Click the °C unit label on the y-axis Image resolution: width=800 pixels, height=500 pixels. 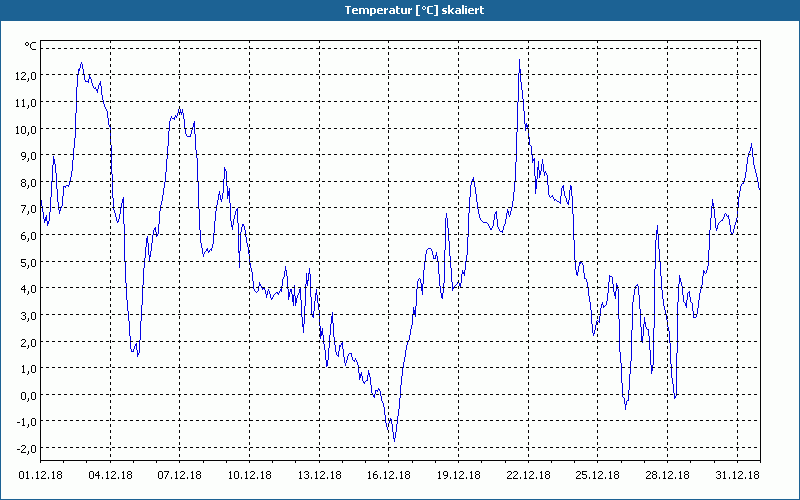(31, 46)
